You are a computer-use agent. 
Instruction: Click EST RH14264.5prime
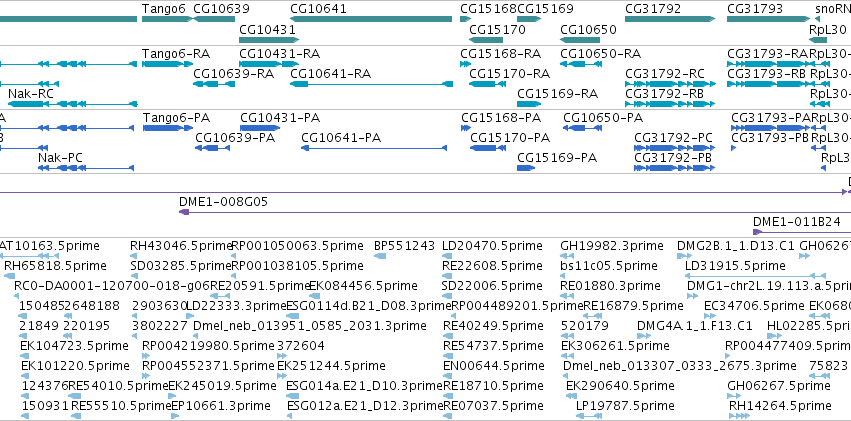click(x=780, y=405)
